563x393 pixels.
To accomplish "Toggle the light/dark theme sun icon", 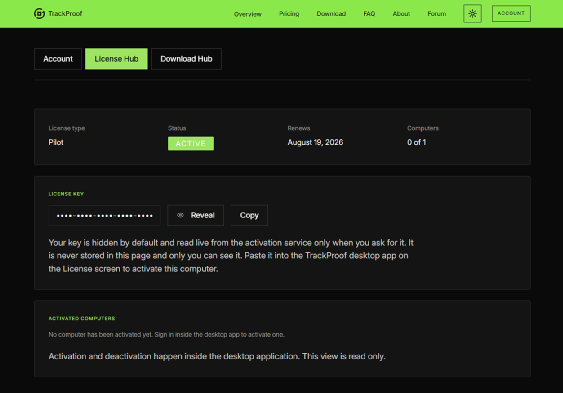I will click(x=472, y=14).
